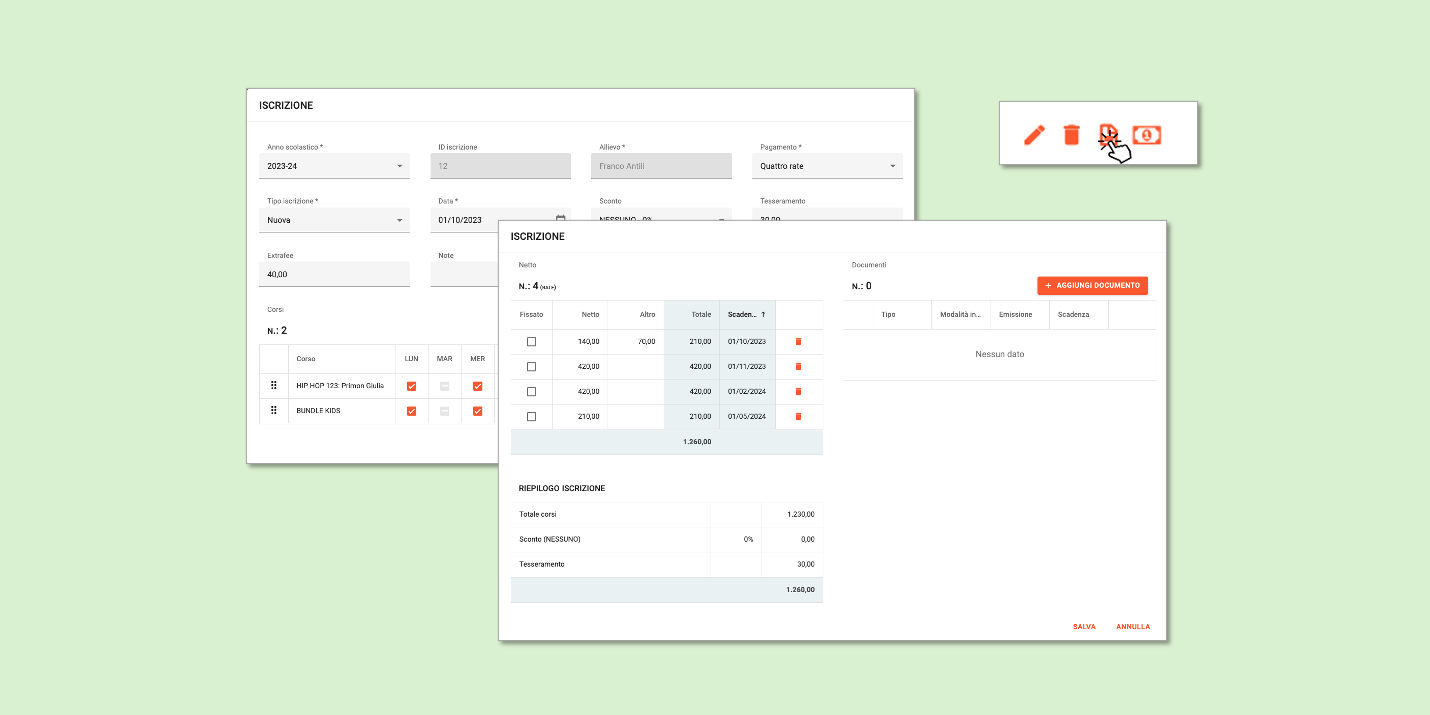Uncheck LUN for BUNDLE KIDS course

point(411,411)
